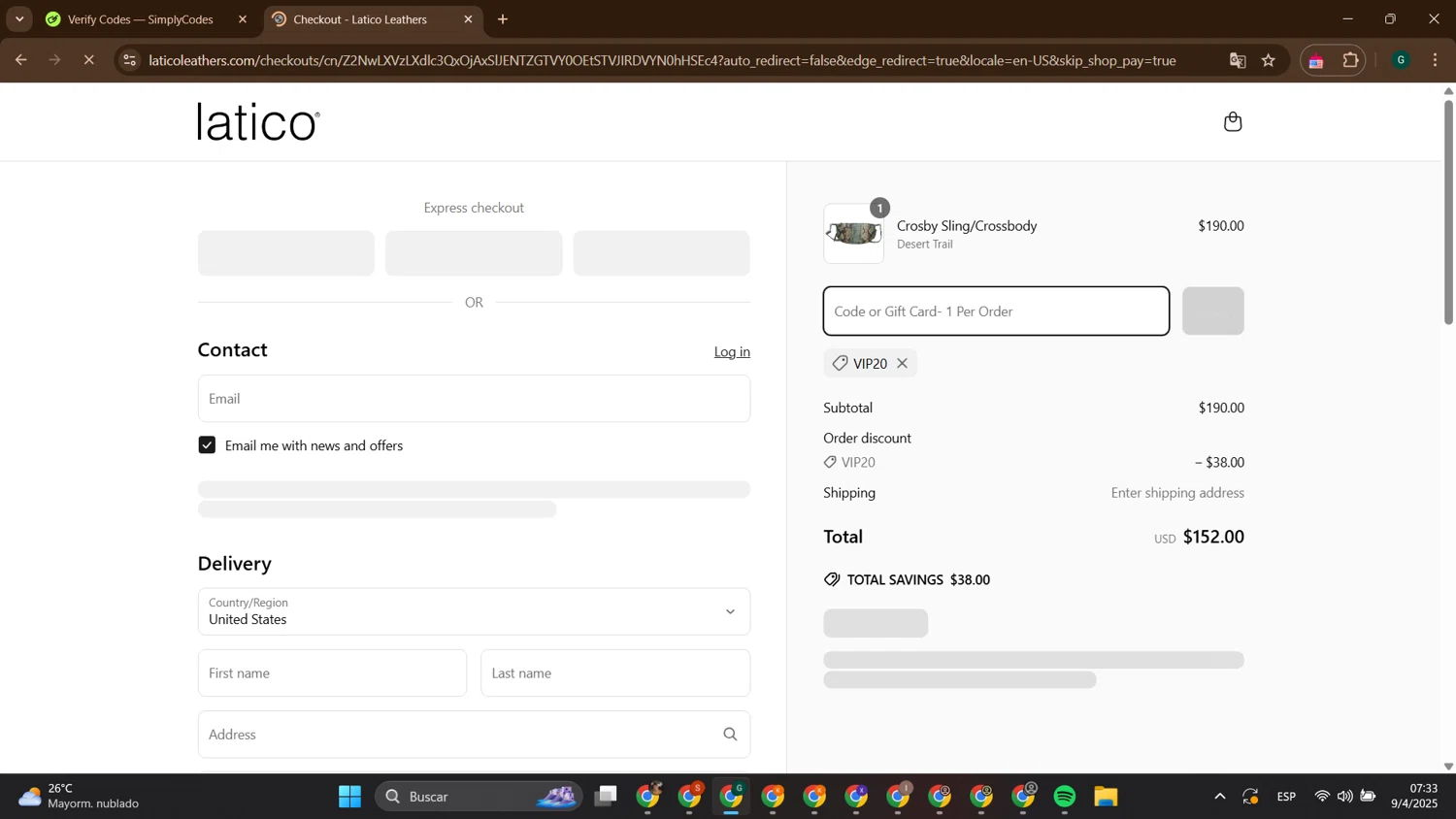Open the shopping bag cart icon
1456x819 pixels.
pos(1233,121)
